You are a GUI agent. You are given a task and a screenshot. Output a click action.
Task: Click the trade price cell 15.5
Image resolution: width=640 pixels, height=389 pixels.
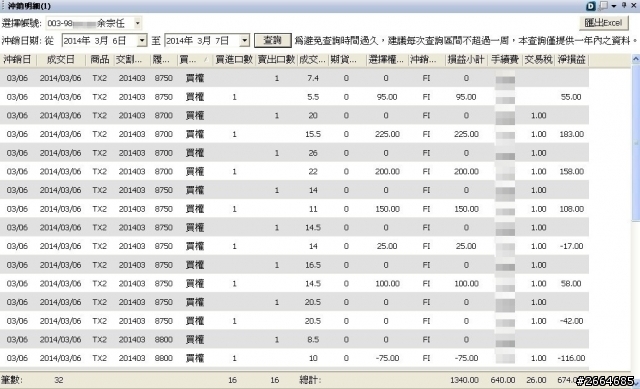[313, 134]
